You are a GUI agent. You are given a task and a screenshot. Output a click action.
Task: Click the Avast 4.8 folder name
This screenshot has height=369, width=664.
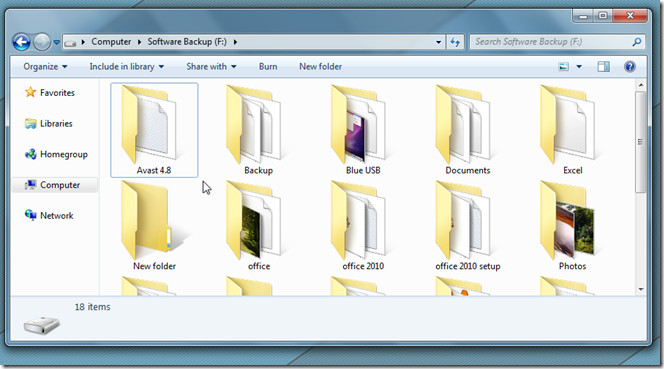(154, 170)
